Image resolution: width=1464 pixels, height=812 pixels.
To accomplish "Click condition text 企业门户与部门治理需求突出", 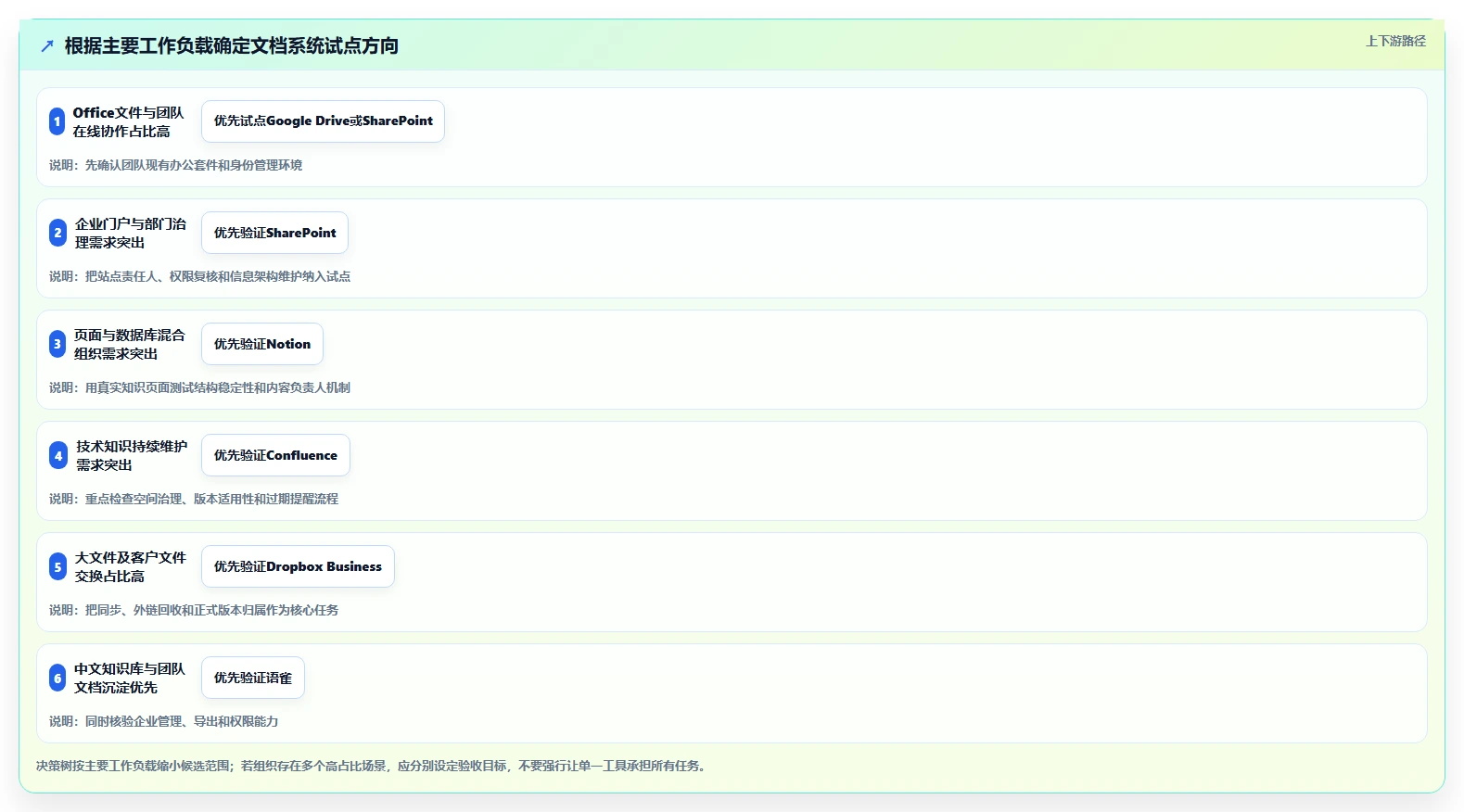I will click(131, 233).
